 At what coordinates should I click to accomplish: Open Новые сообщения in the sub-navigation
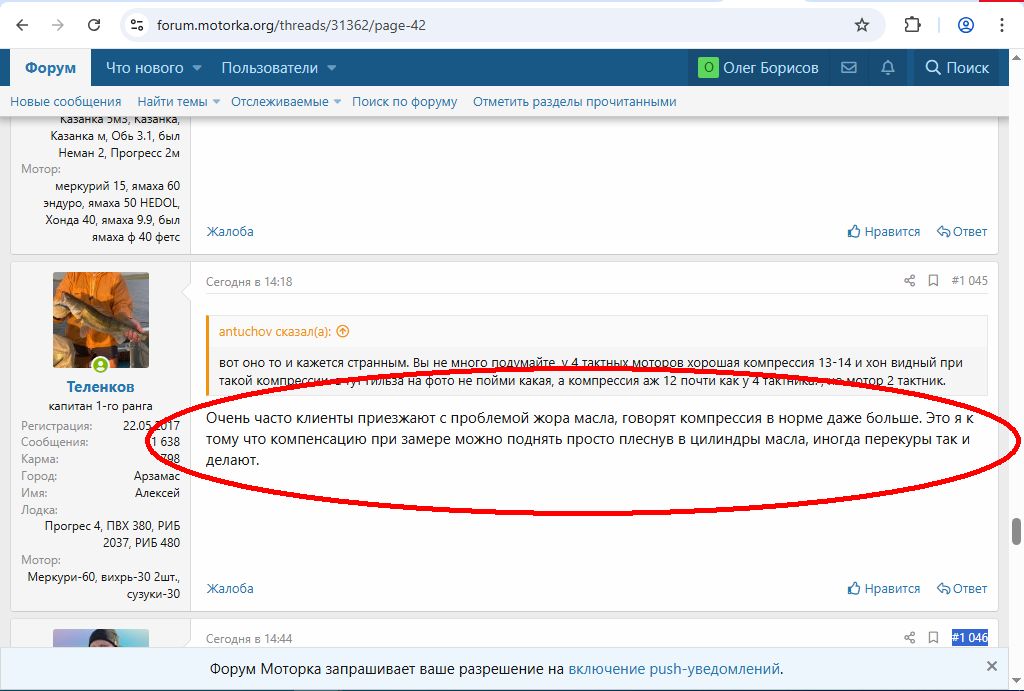pyautogui.click(x=66, y=102)
